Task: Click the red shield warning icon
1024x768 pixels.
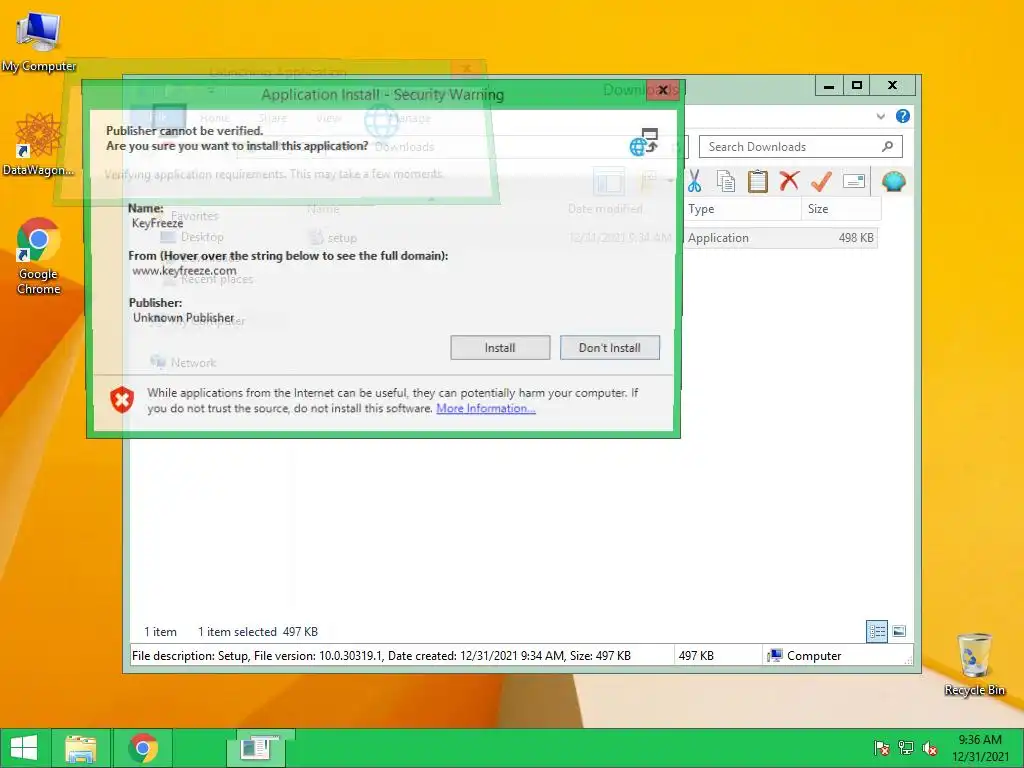Action: click(x=121, y=400)
